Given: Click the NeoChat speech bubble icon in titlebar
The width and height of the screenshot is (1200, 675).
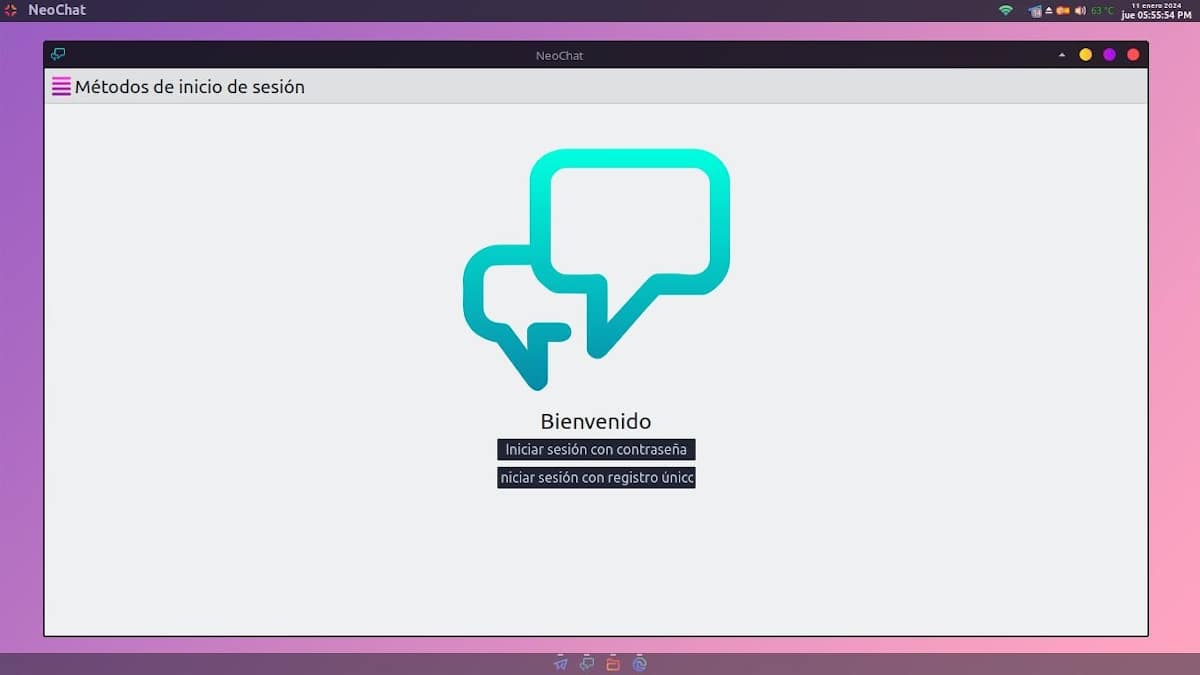Looking at the screenshot, I should pos(57,55).
